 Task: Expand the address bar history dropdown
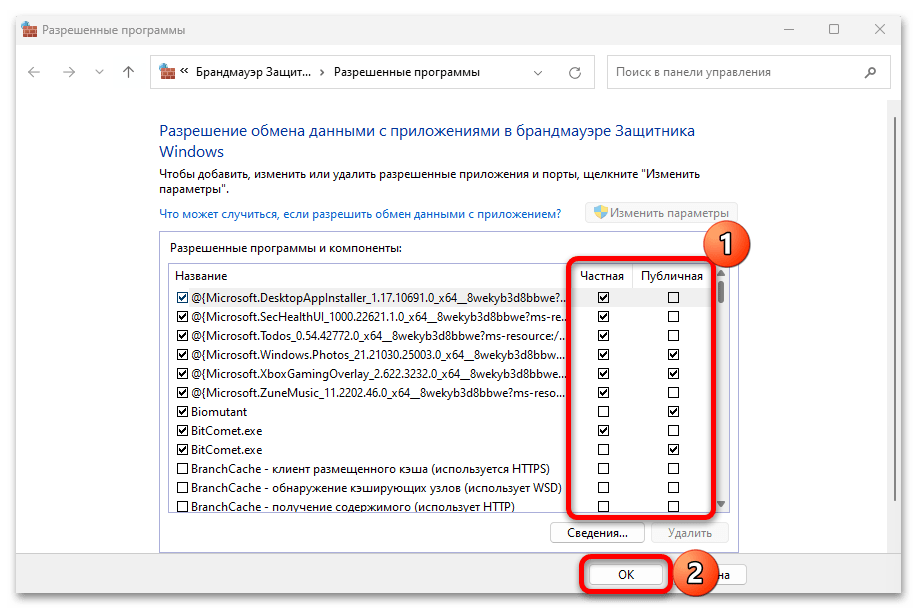pos(537,73)
